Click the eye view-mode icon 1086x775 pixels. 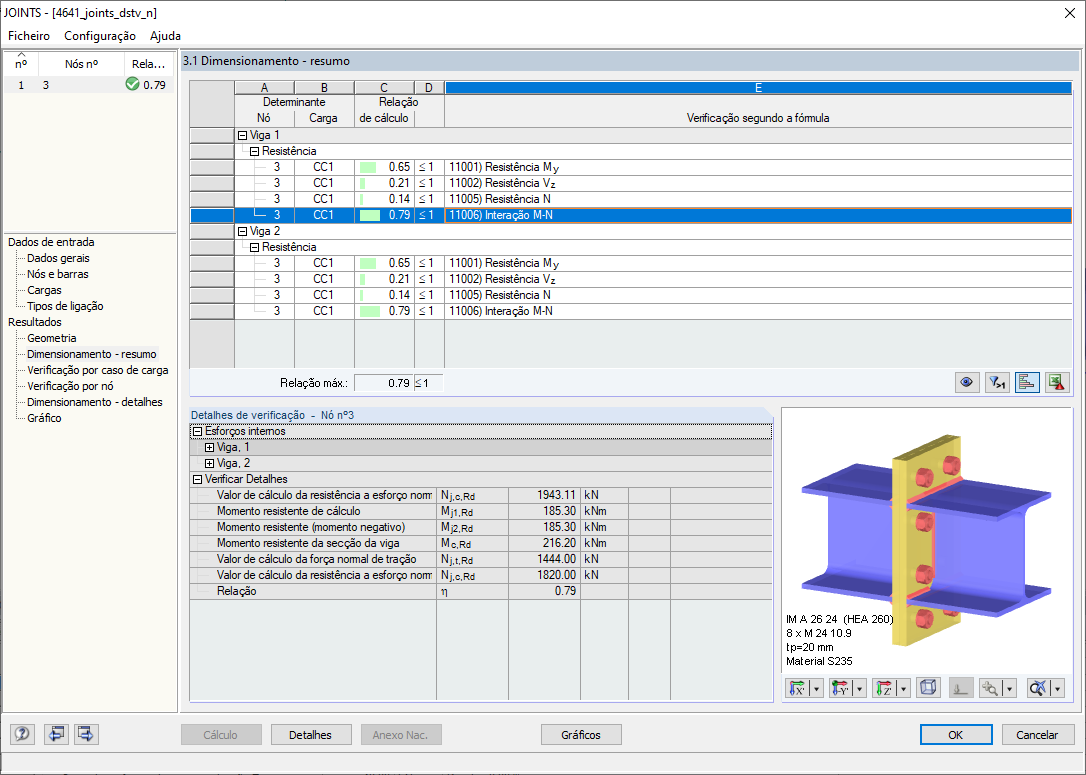(967, 382)
